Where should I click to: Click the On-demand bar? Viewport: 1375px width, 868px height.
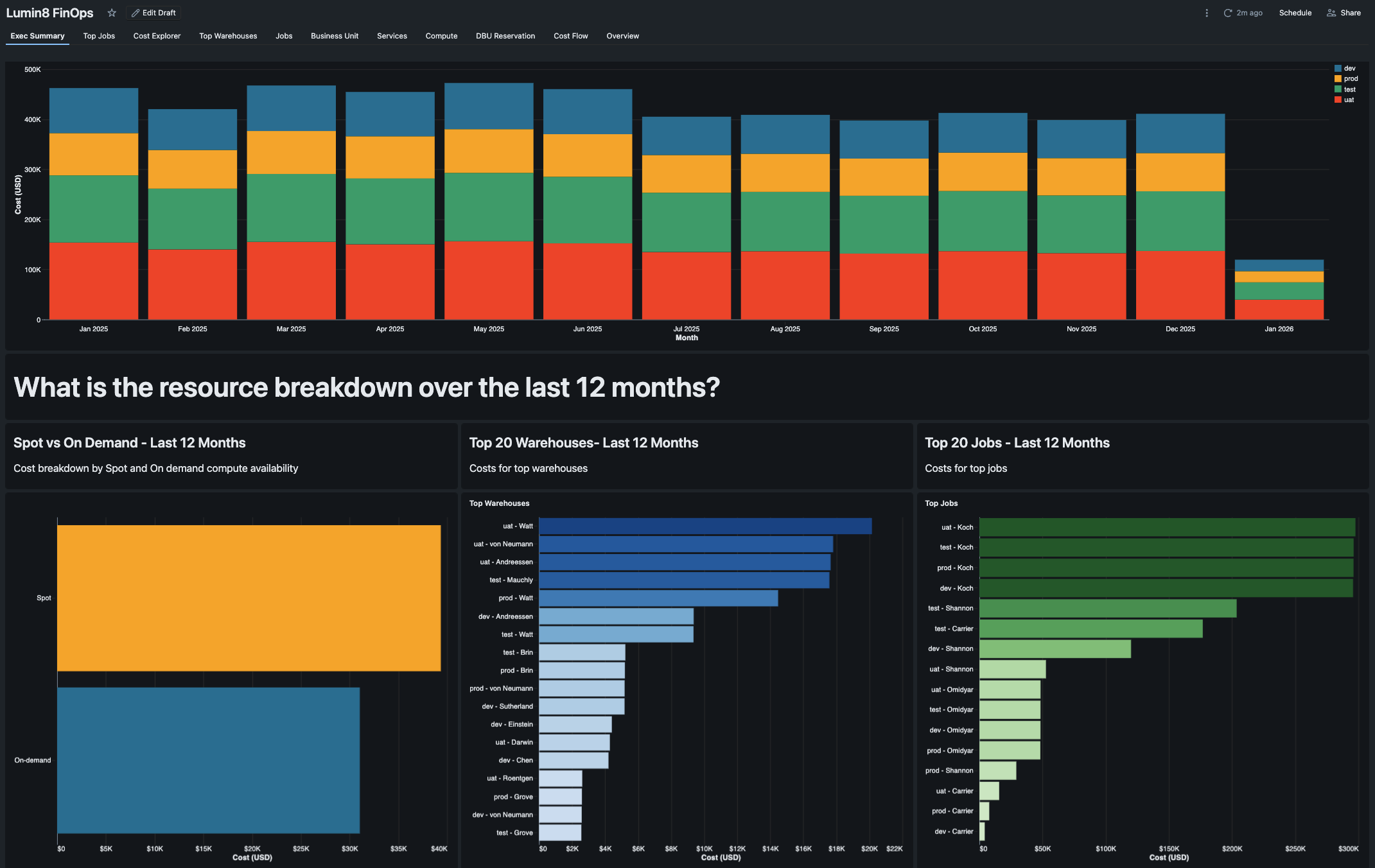pyautogui.click(x=208, y=760)
